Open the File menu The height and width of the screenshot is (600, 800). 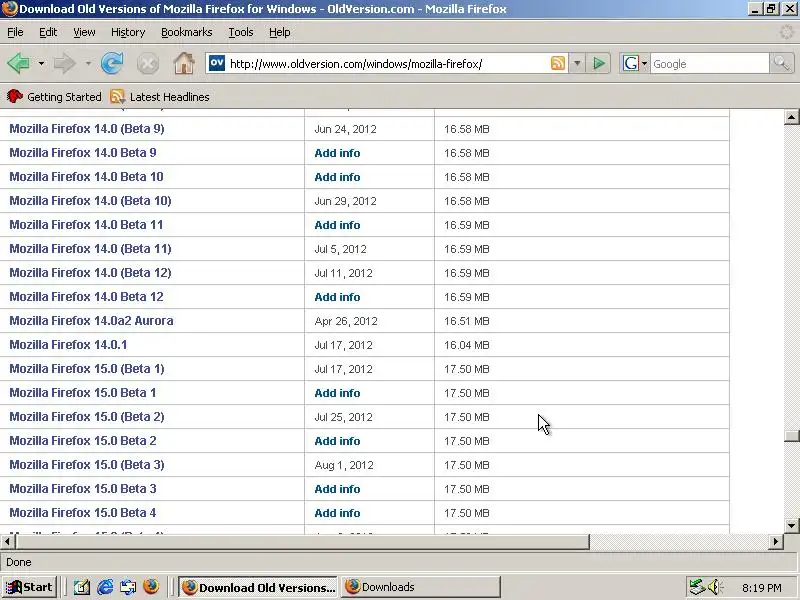coord(15,32)
